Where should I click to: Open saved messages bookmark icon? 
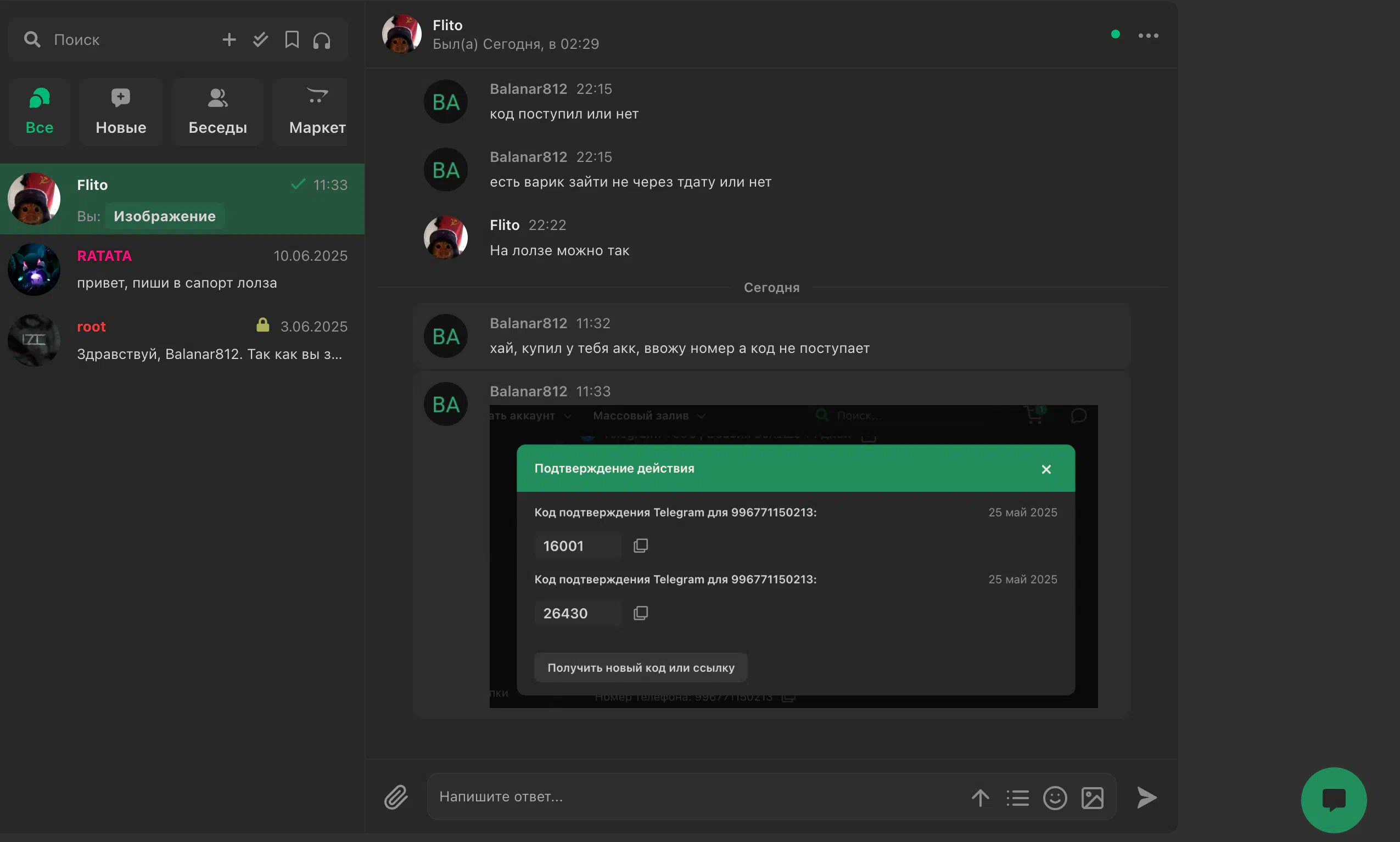[x=292, y=39]
